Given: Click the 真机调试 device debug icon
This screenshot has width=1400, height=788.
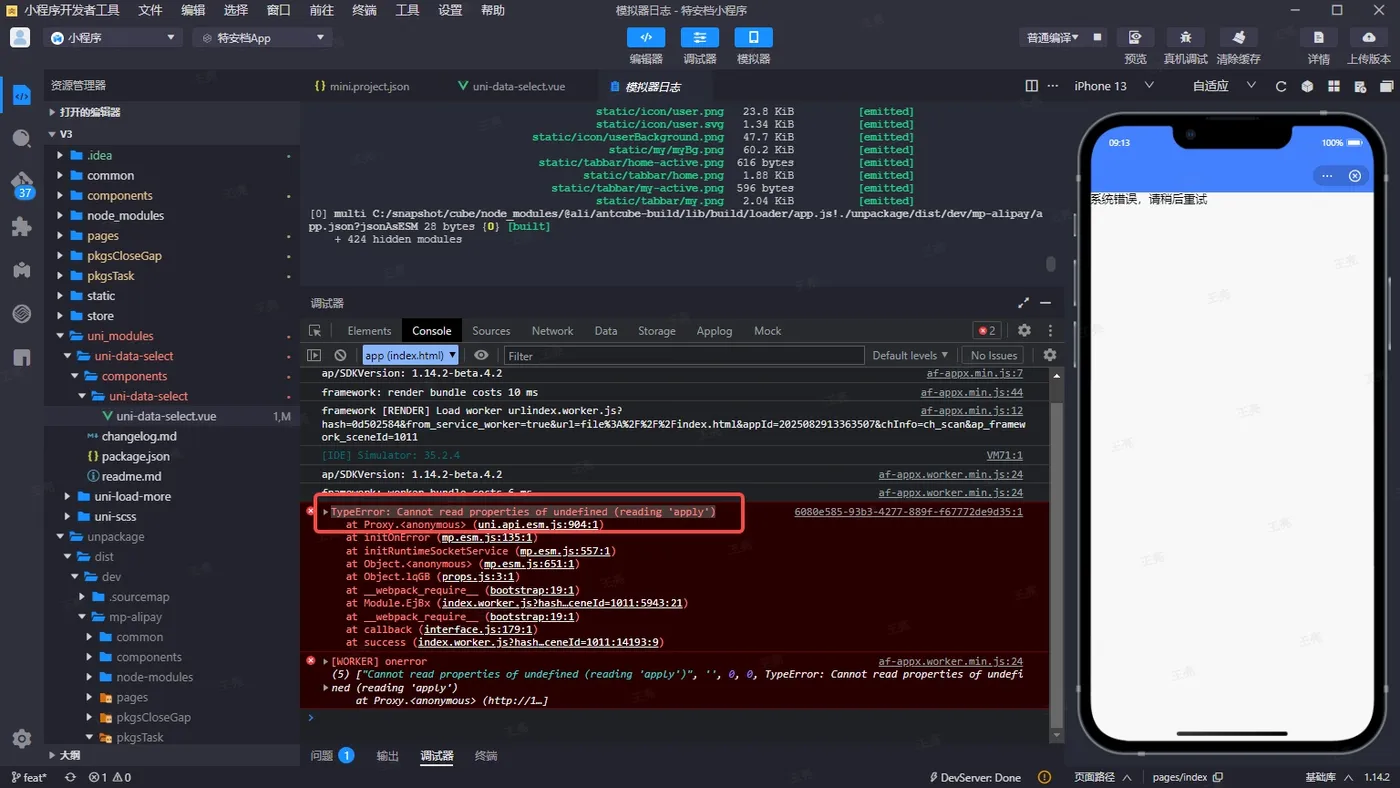Looking at the screenshot, I should tap(1185, 37).
